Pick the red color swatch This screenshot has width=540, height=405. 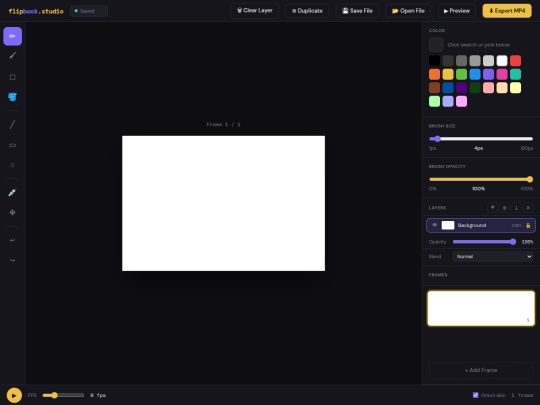(x=516, y=61)
